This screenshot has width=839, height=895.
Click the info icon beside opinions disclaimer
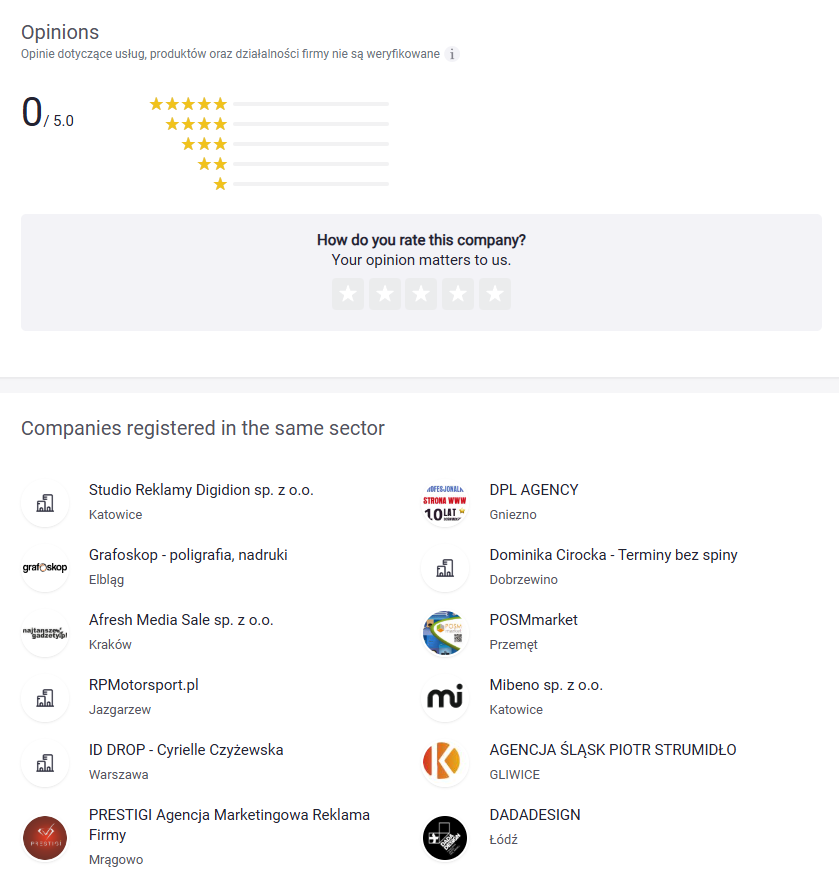452,54
